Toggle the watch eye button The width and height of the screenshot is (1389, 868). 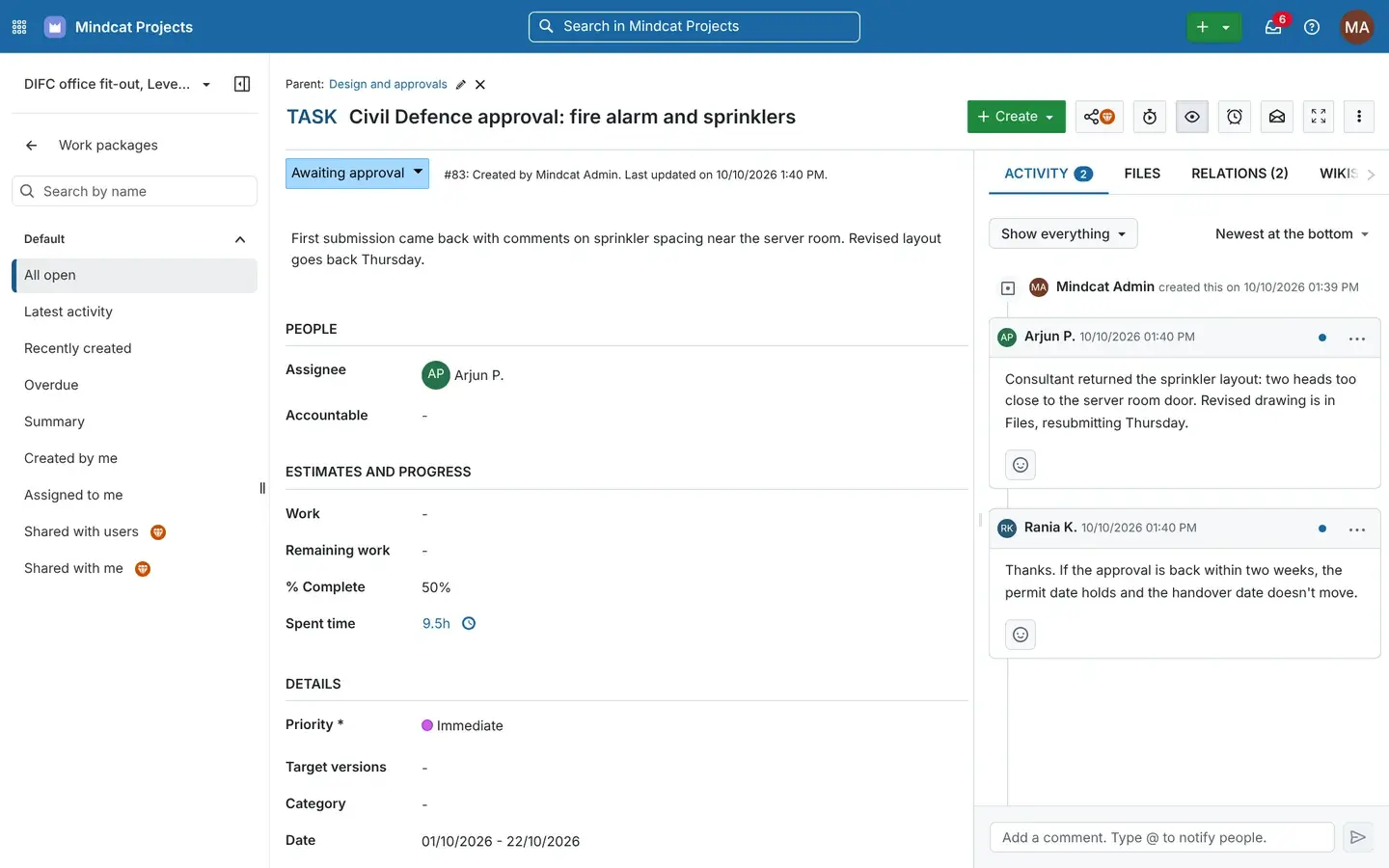pyautogui.click(x=1192, y=117)
